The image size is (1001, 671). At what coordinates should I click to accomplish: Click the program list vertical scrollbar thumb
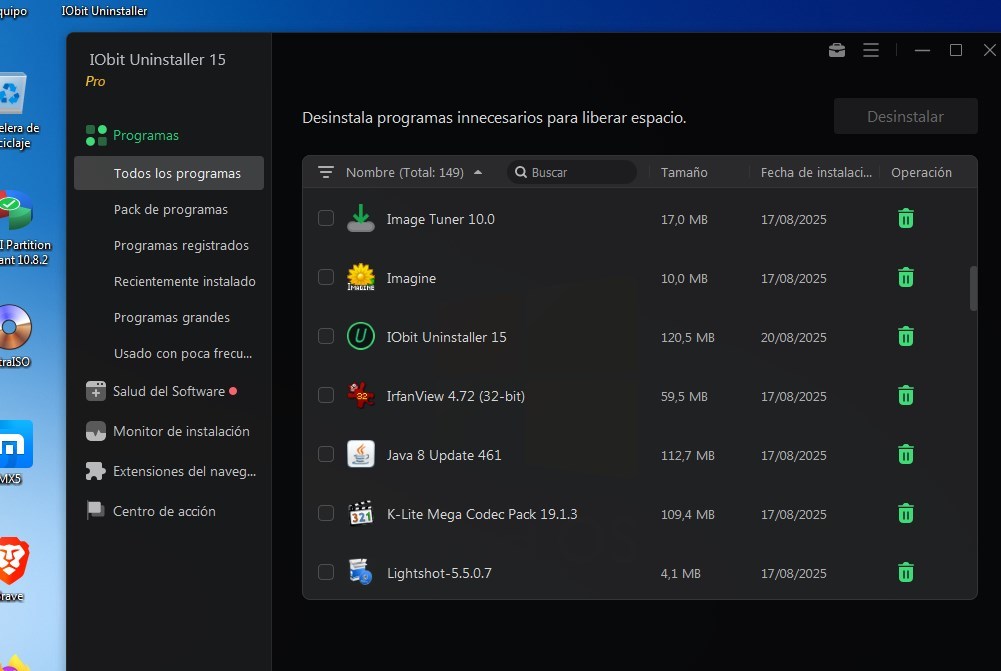pyautogui.click(x=973, y=289)
